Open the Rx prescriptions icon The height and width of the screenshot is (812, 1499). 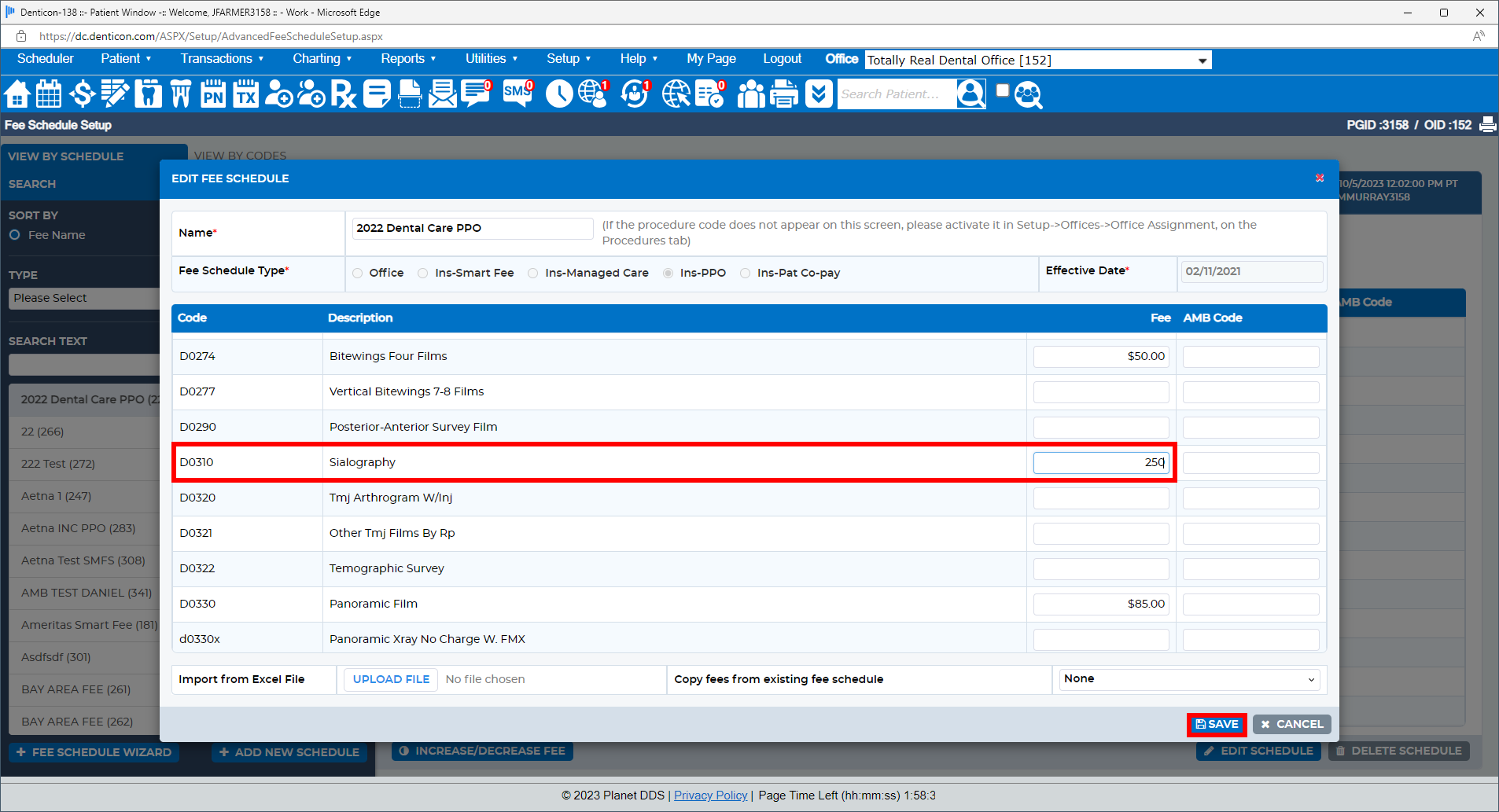click(342, 94)
